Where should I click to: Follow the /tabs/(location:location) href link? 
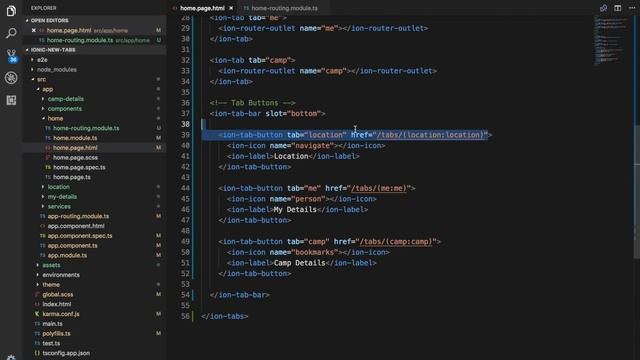click(x=430, y=135)
